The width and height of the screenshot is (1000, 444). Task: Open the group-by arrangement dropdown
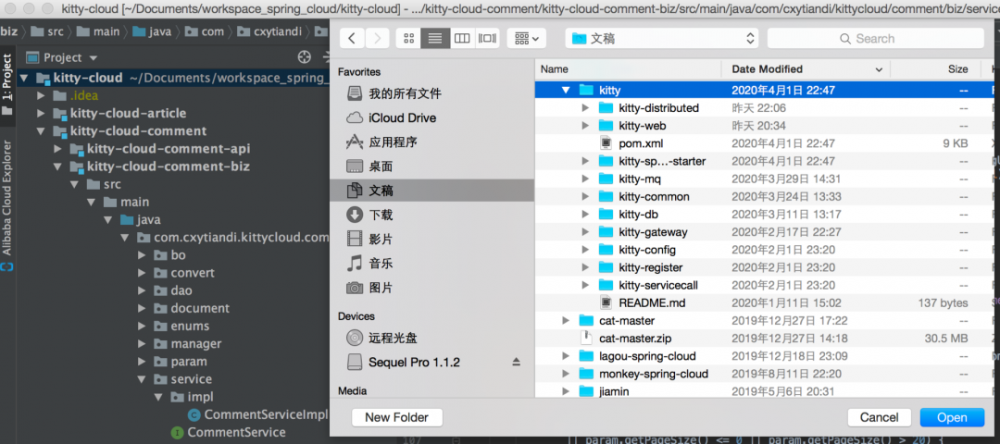coord(526,38)
